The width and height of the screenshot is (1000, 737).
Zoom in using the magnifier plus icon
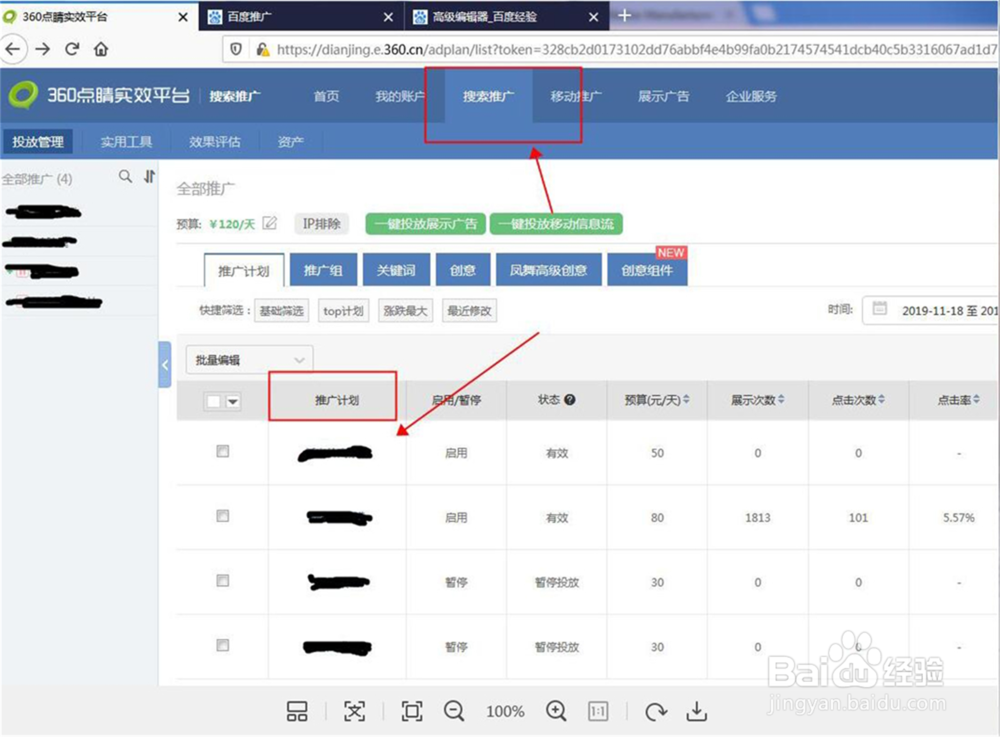(x=557, y=711)
